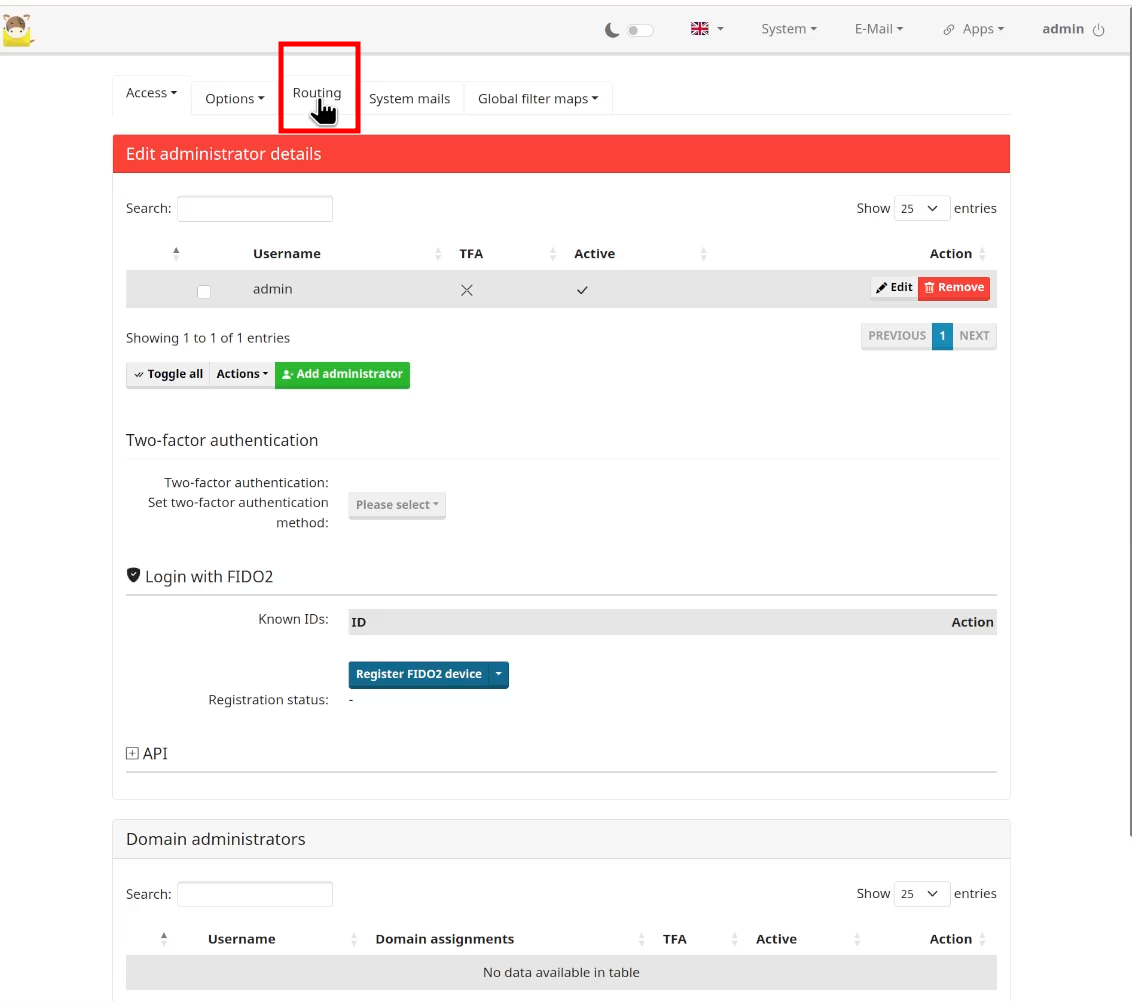Click the TFA cross icon for admin
The height and width of the screenshot is (1001, 1132).
coord(467,290)
